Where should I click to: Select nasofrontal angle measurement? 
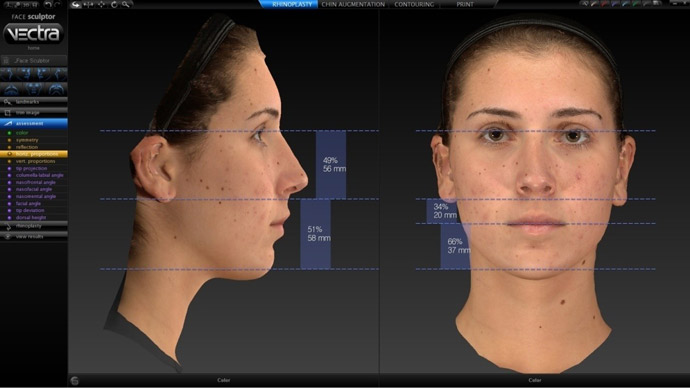pyautogui.click(x=35, y=182)
